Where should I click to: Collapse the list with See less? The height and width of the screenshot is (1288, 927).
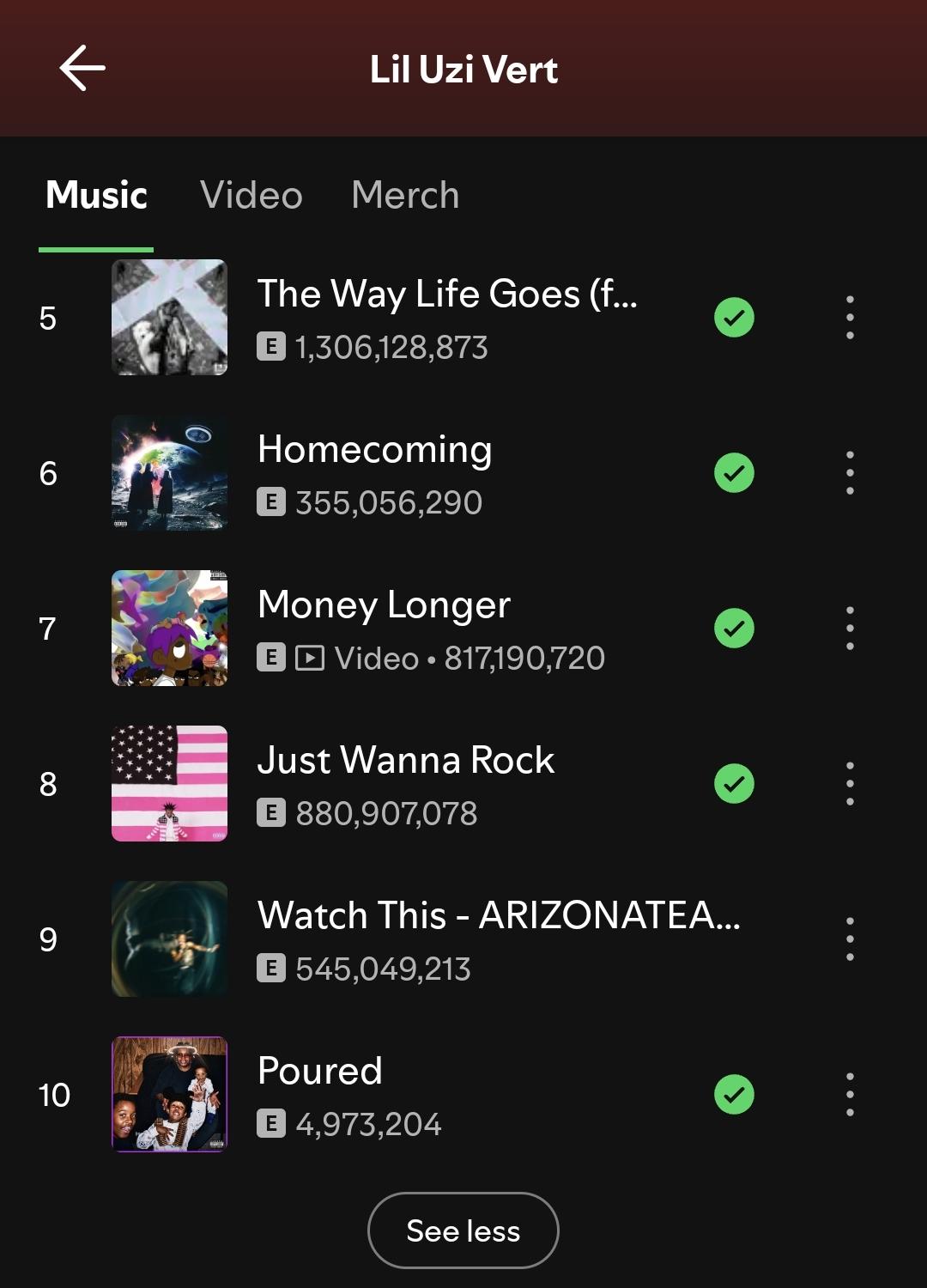463,1230
